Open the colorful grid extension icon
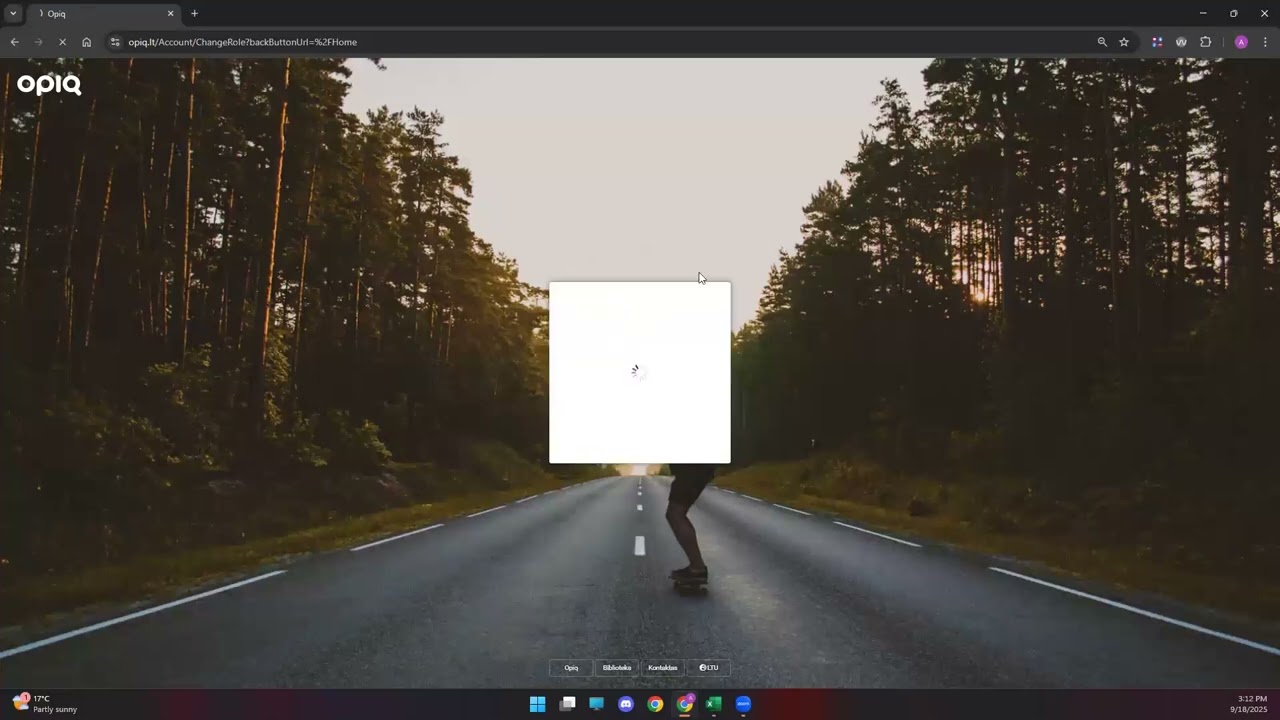The image size is (1280, 720). [x=1157, y=42]
